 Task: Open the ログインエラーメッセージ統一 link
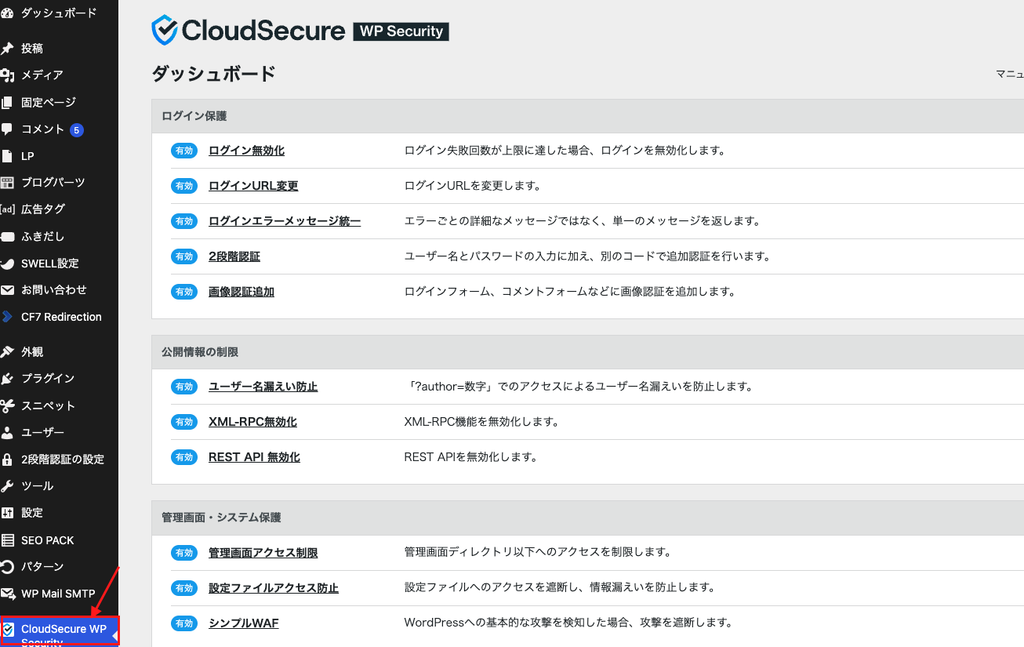point(284,221)
